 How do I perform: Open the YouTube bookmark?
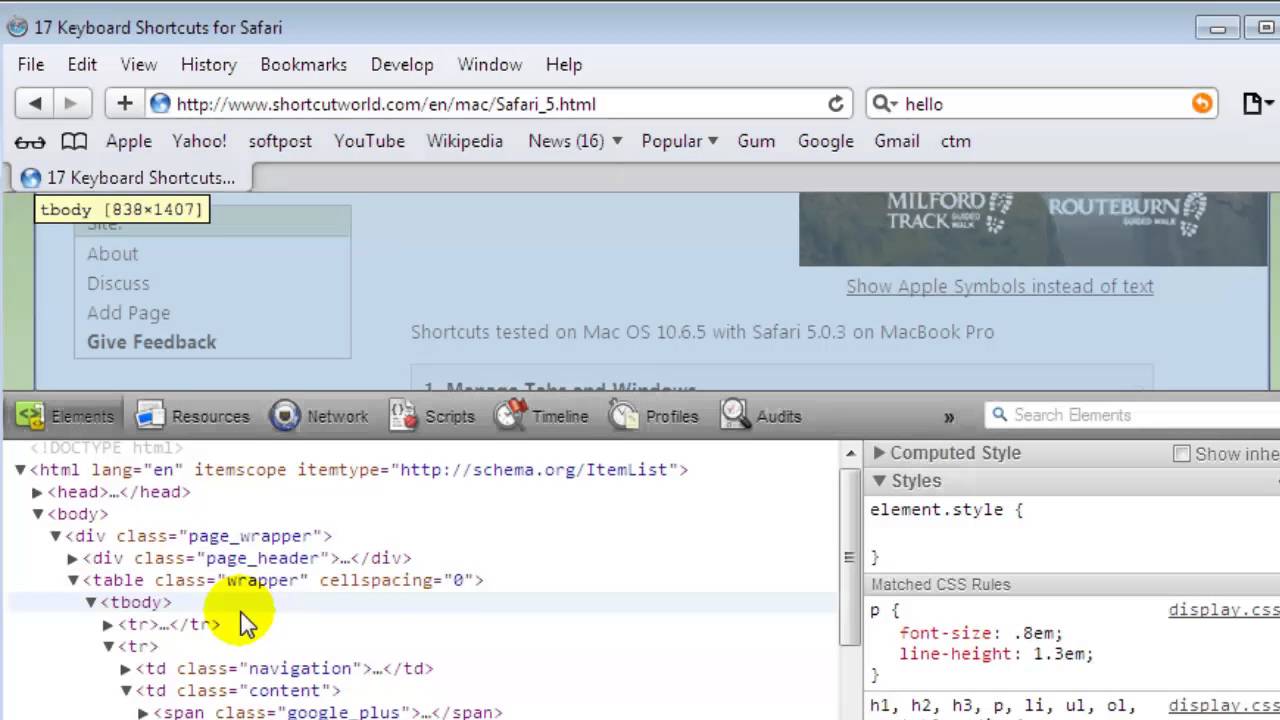point(369,141)
